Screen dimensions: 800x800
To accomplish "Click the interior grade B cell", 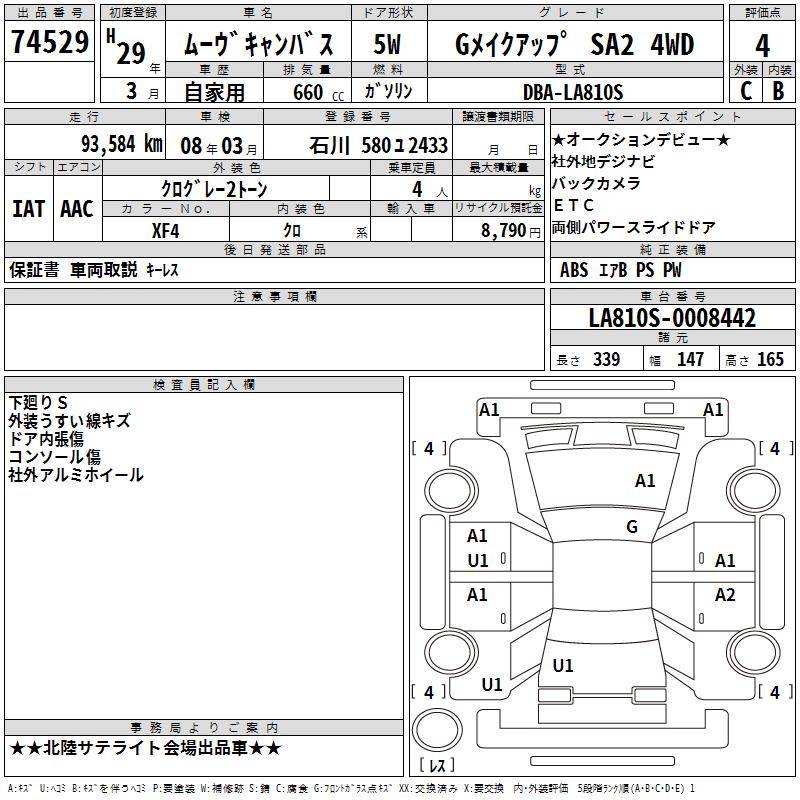I will (x=778, y=91).
